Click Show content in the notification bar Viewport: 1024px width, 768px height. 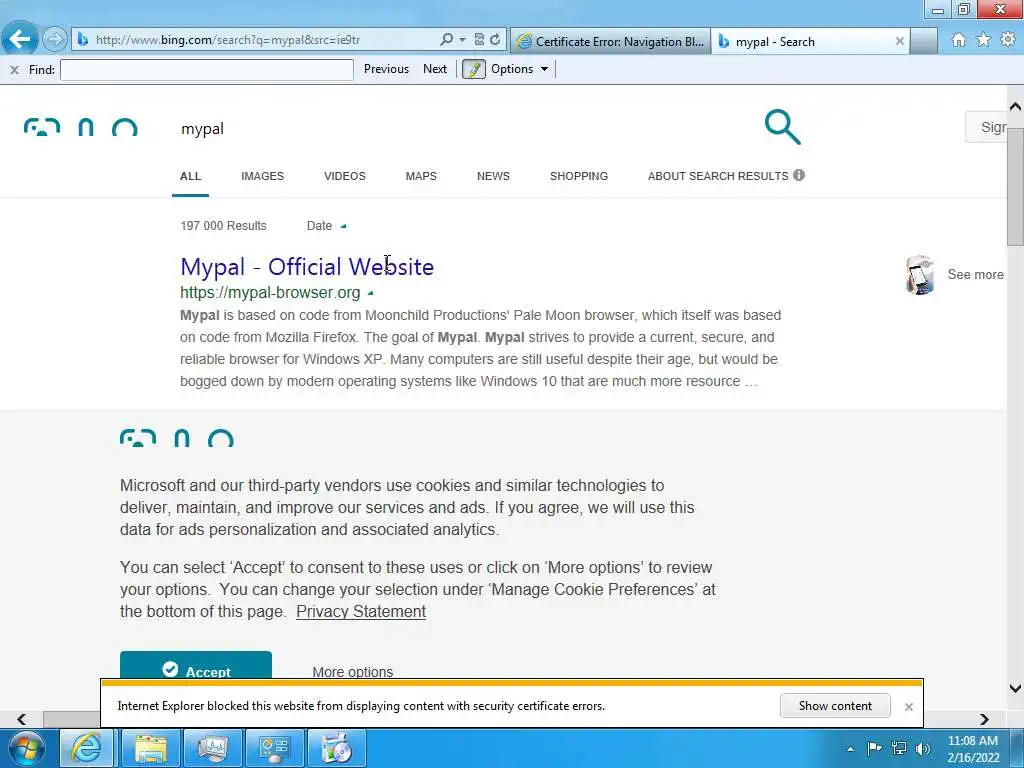coord(835,706)
